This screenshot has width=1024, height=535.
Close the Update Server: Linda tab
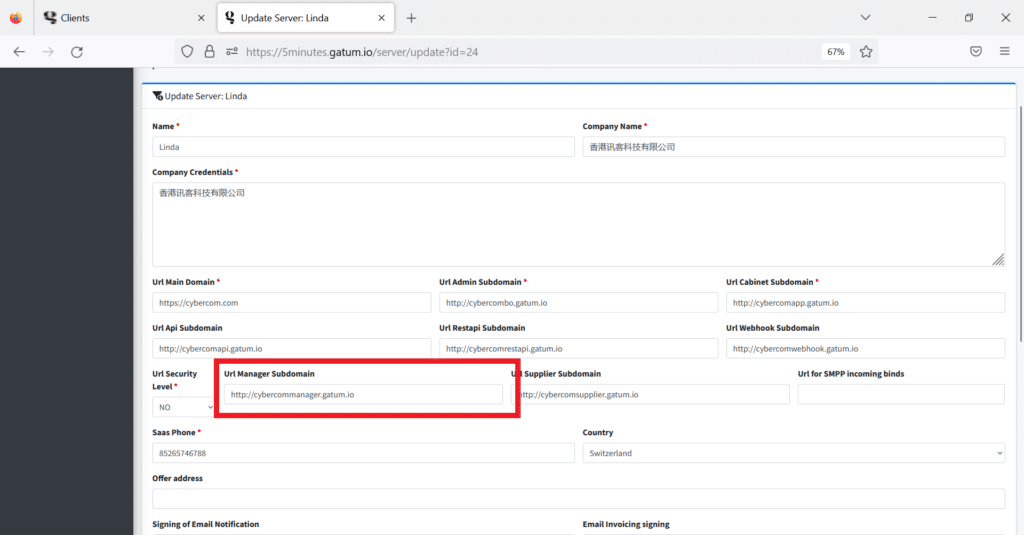tap(381, 18)
